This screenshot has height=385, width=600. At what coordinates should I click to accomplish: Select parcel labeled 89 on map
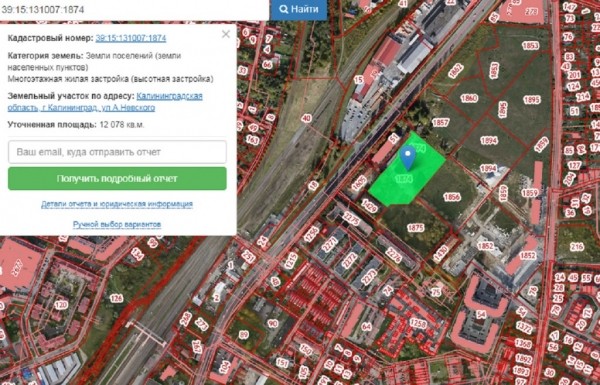coord(243,335)
